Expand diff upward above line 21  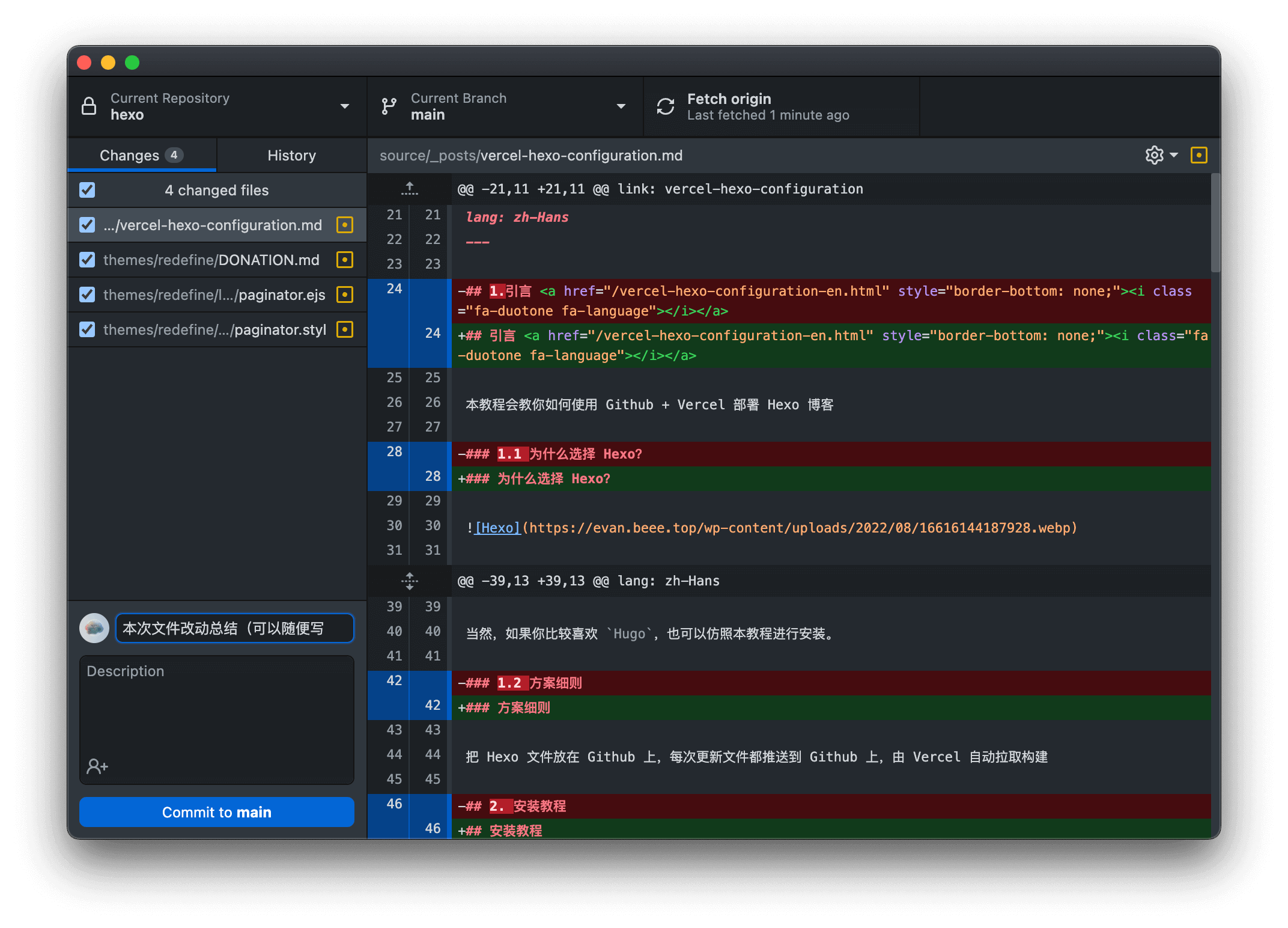[x=410, y=189]
